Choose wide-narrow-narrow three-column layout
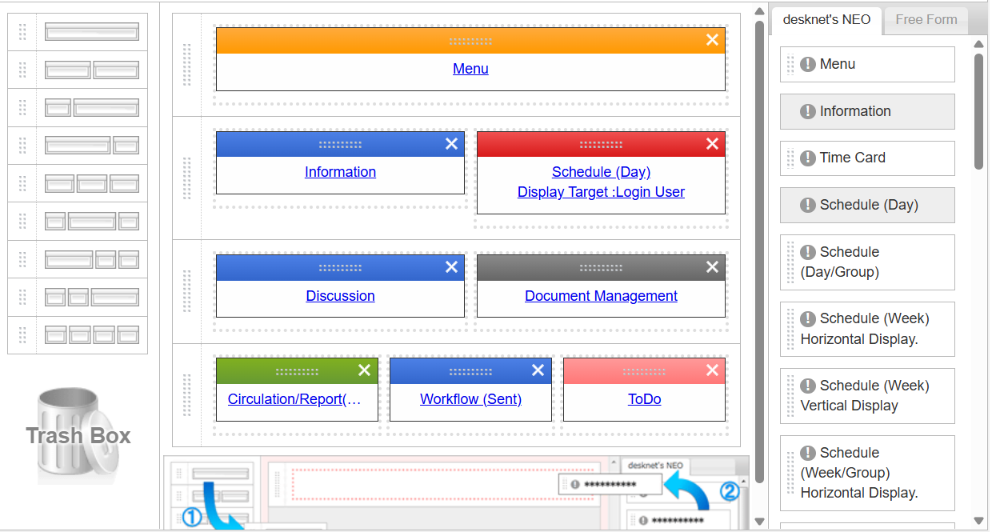This screenshot has height=532, width=990. point(92,259)
